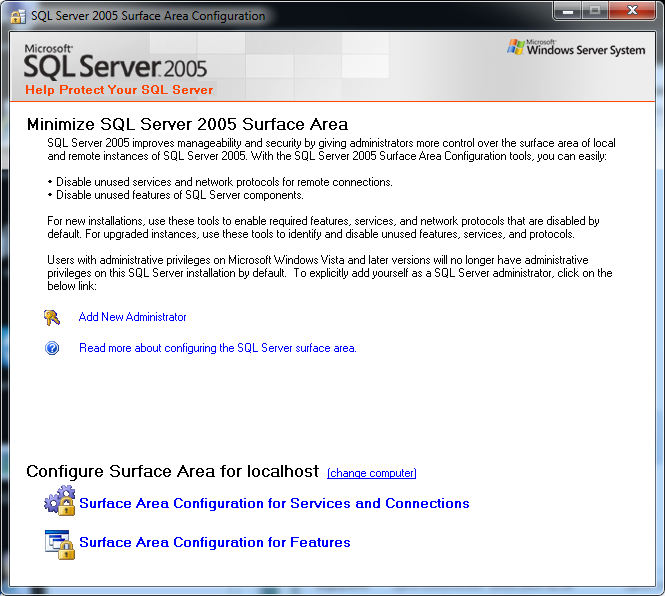Close the Surface Area Configuration window
The height and width of the screenshot is (596, 665).
632,11
